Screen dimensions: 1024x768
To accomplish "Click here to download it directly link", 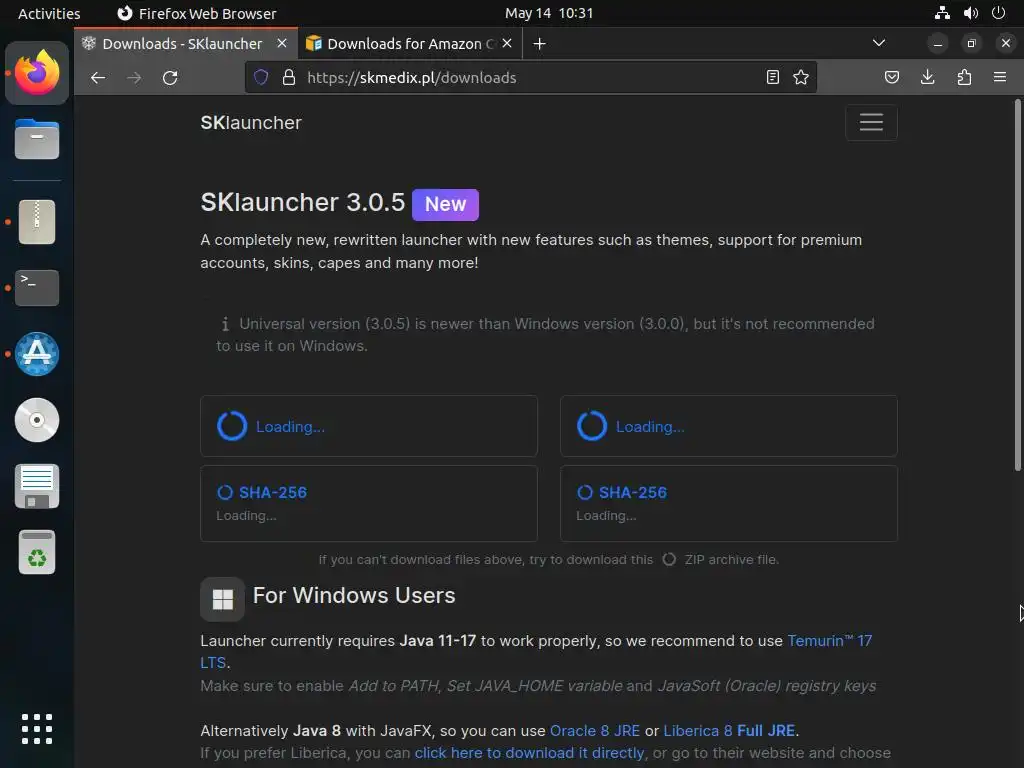I will pos(530,753).
